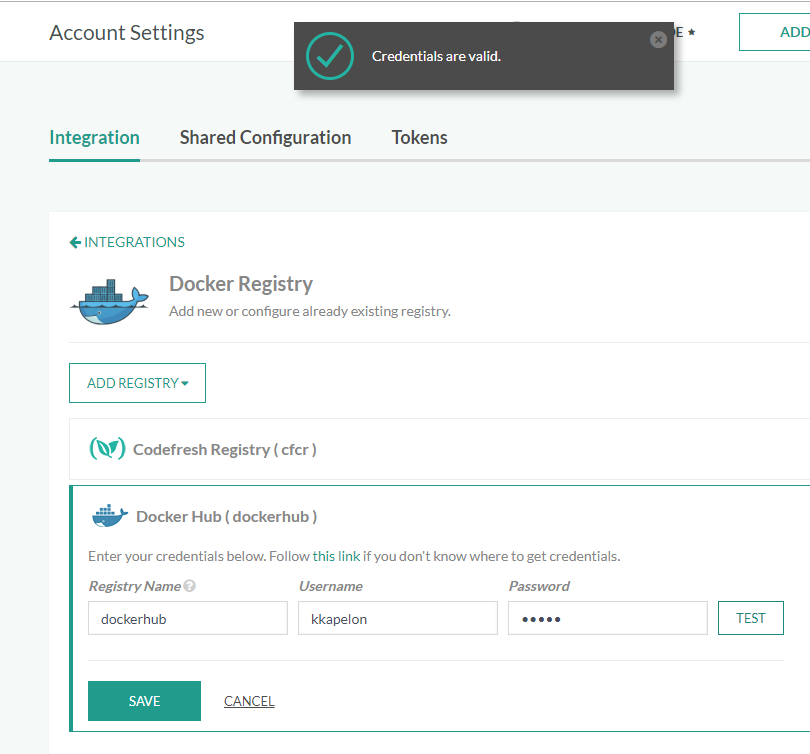This screenshot has height=754, width=810.
Task: Select the Password input field
Action: click(607, 618)
